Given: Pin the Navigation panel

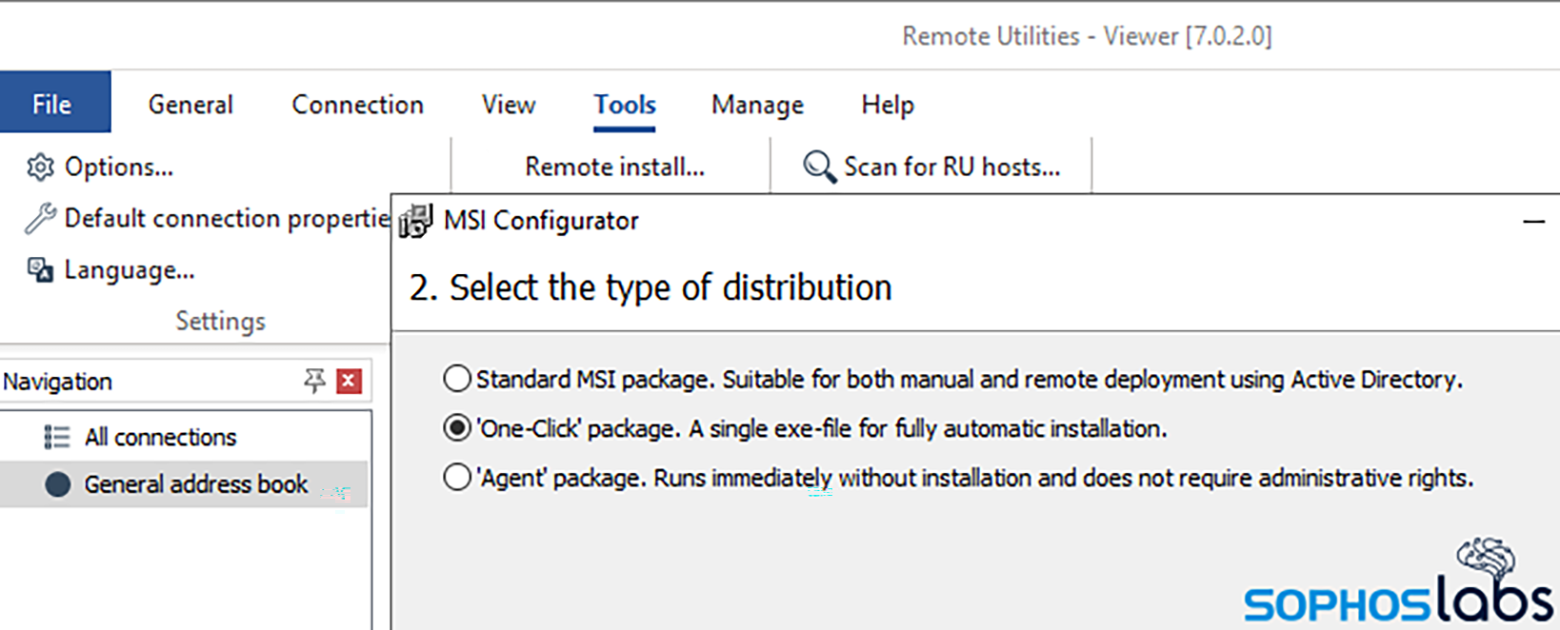Looking at the screenshot, I should [x=315, y=381].
